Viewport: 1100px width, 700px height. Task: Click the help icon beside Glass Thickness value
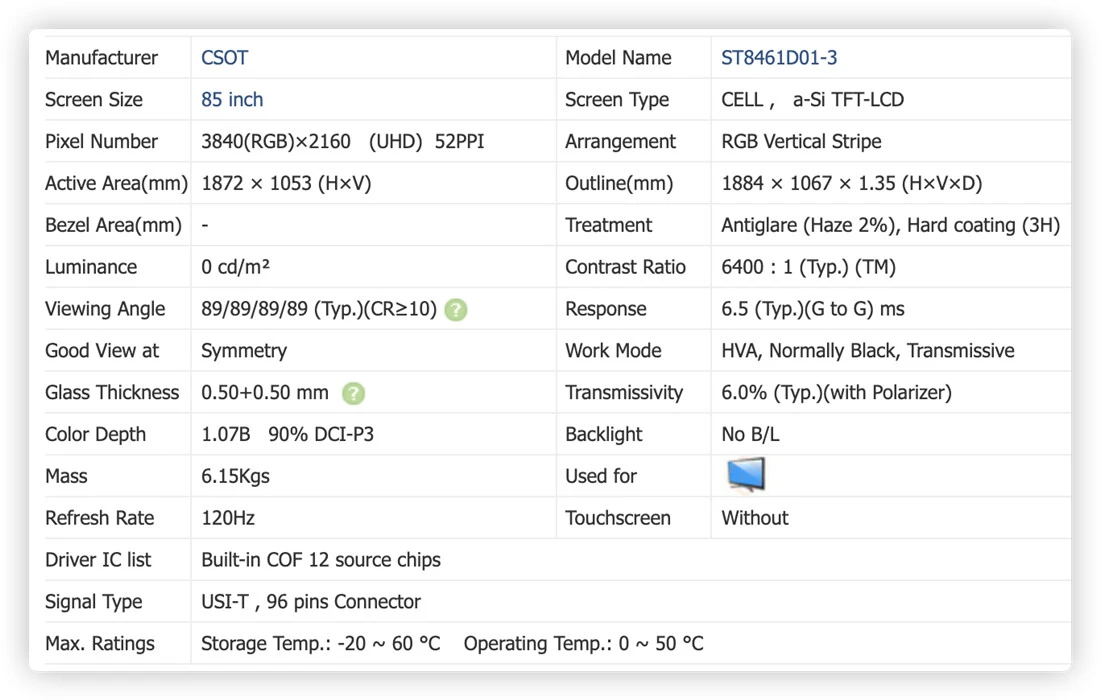click(x=354, y=393)
